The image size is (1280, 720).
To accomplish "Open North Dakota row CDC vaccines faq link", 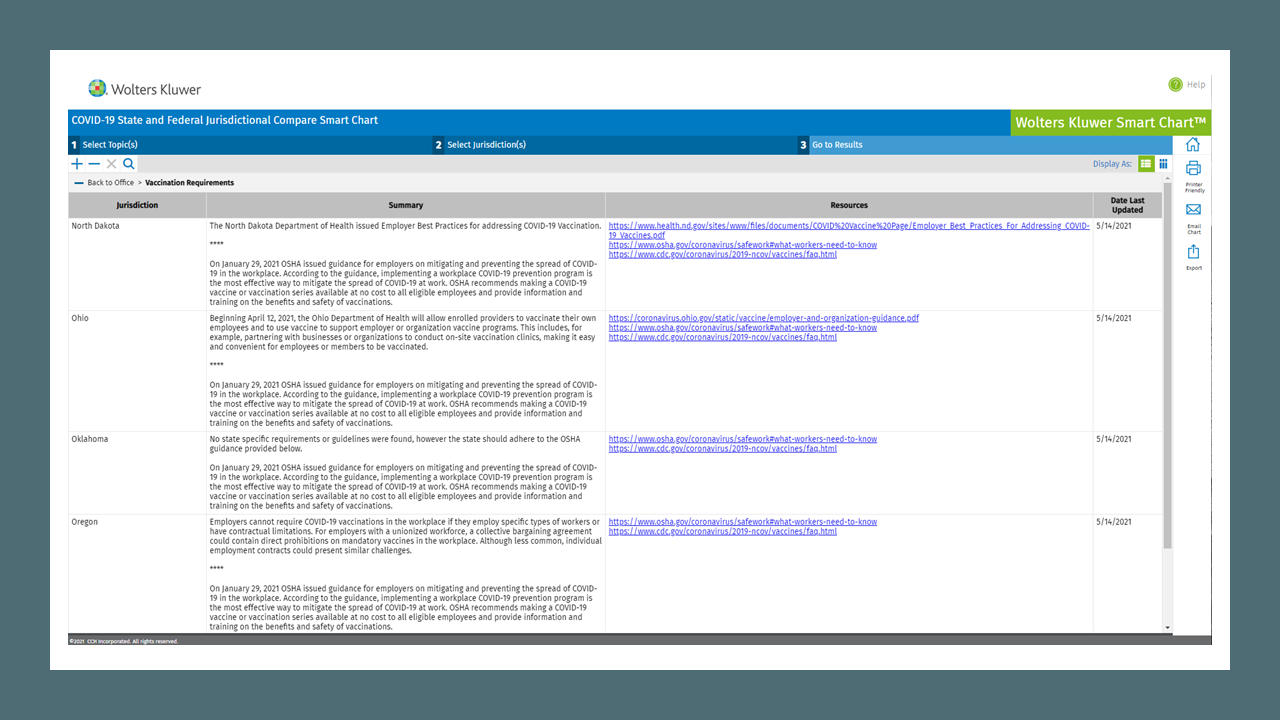I will click(x=722, y=255).
